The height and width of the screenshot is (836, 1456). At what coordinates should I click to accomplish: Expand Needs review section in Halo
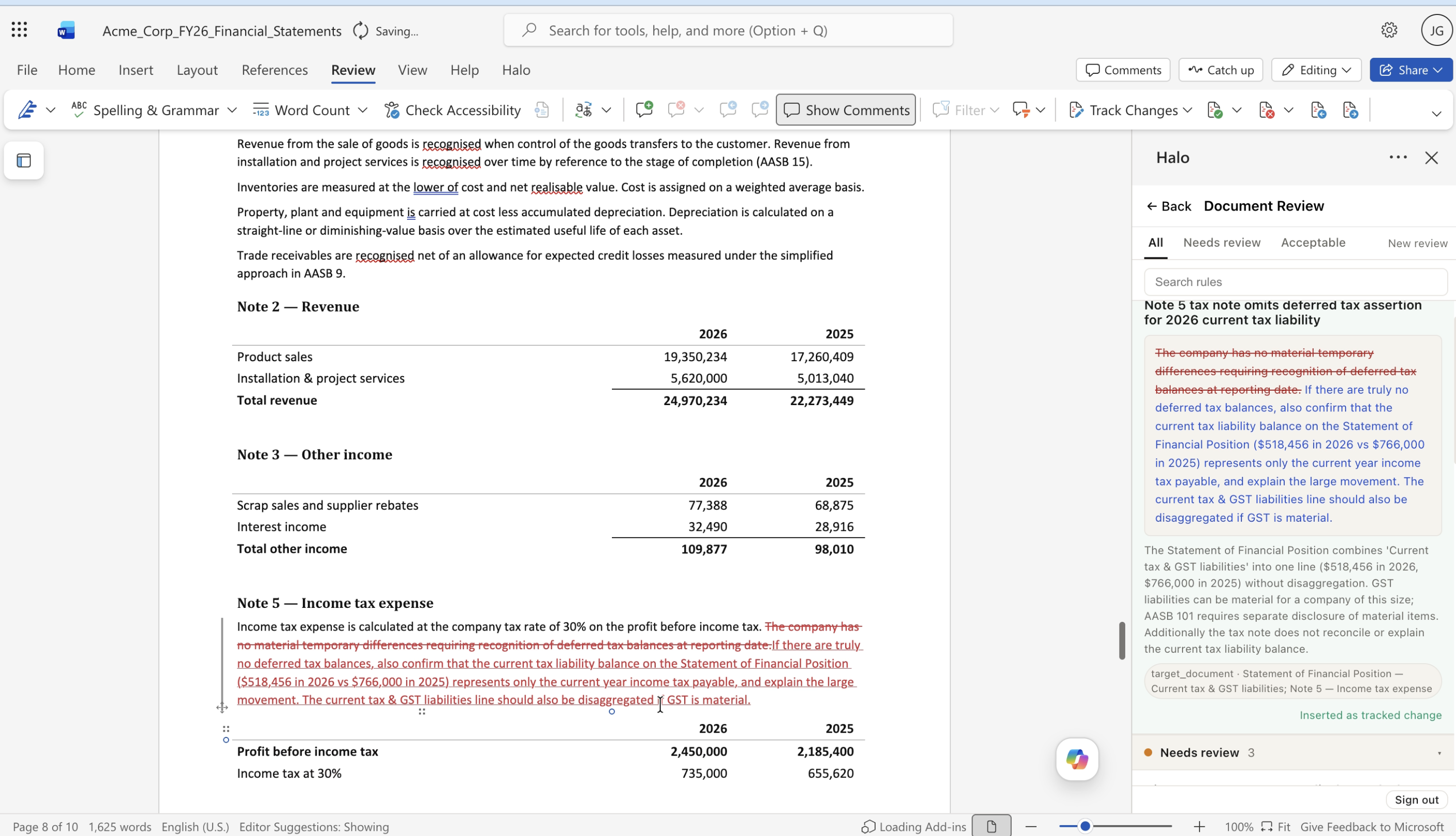[x=1294, y=752]
